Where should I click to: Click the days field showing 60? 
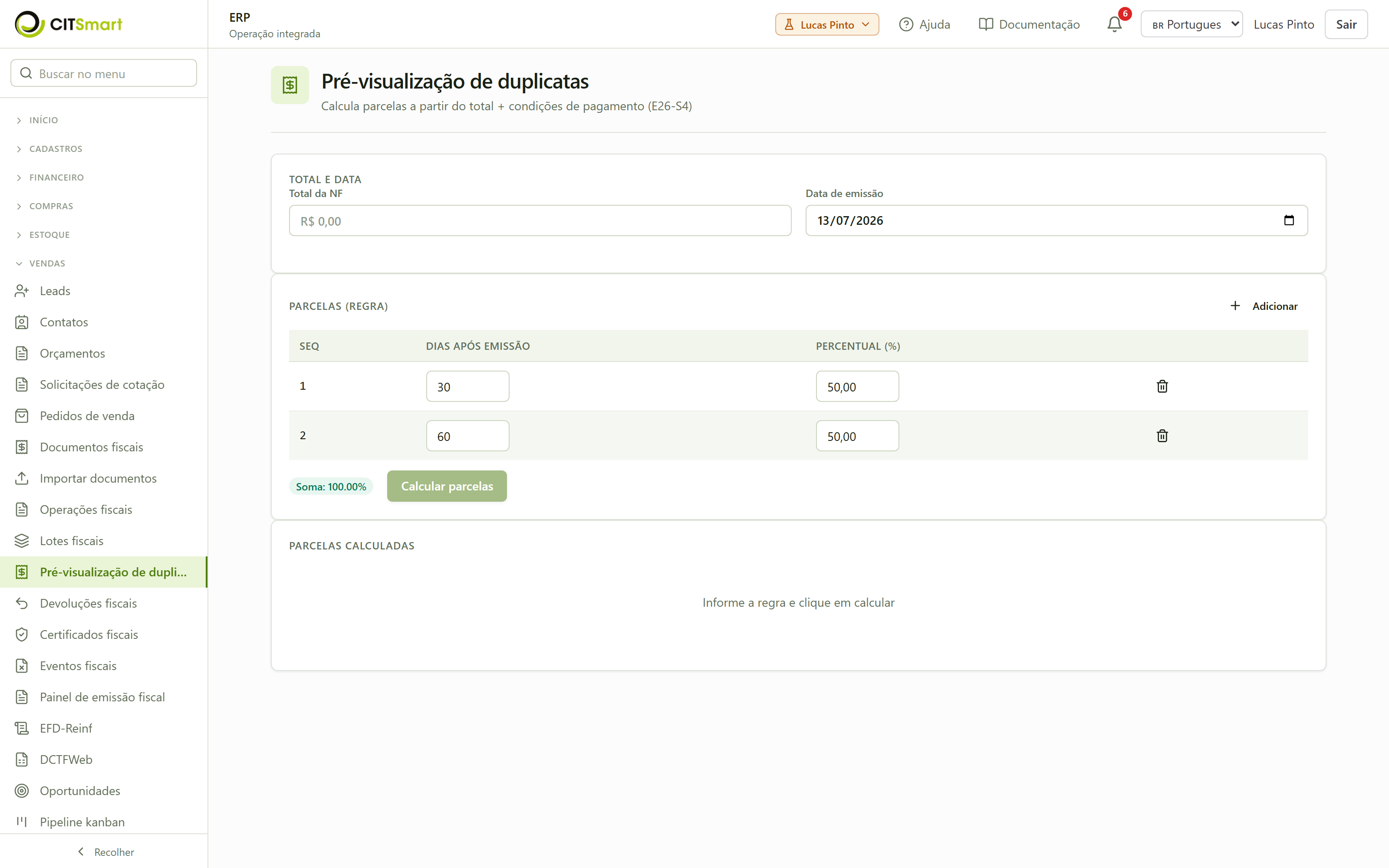tap(467, 436)
